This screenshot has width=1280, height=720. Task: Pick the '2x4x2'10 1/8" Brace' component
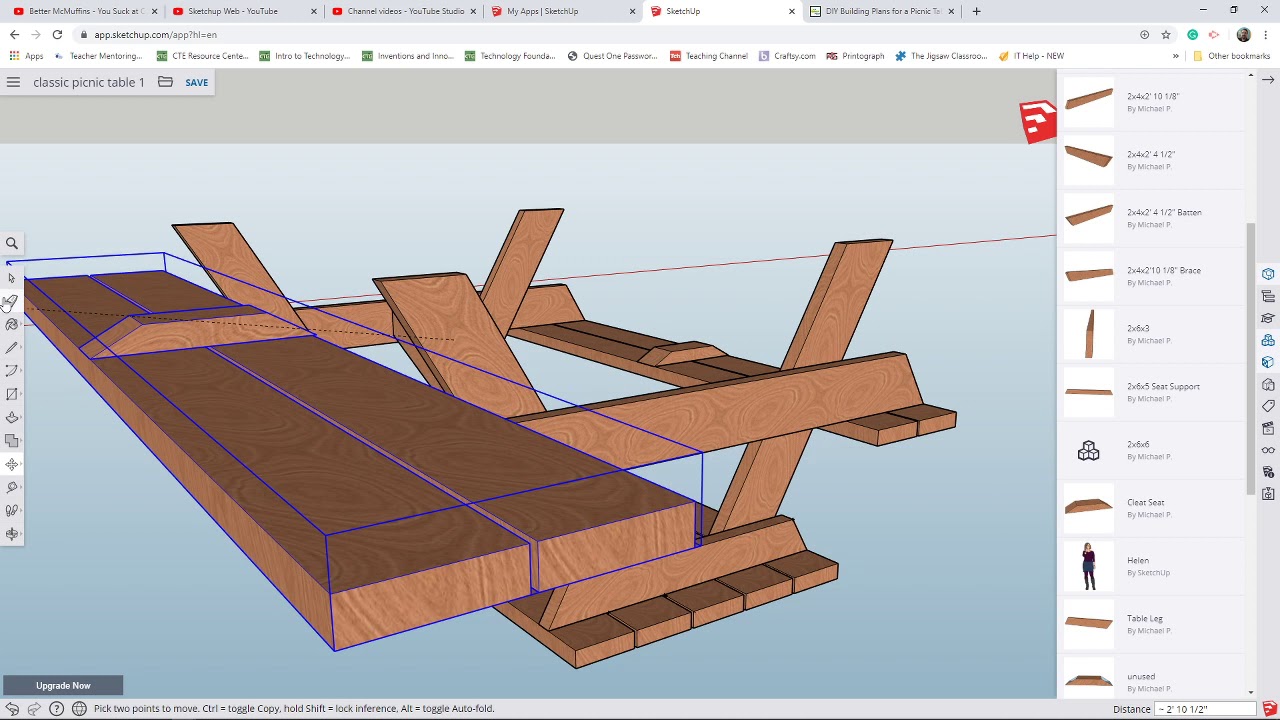[1151, 276]
